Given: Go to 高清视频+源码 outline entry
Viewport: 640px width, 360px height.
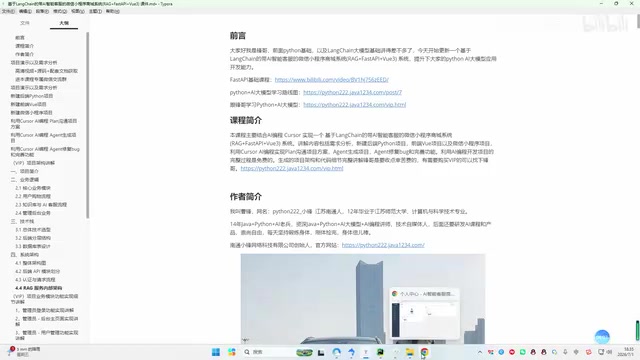Looking at the screenshot, I should pyautogui.click(x=47, y=71).
